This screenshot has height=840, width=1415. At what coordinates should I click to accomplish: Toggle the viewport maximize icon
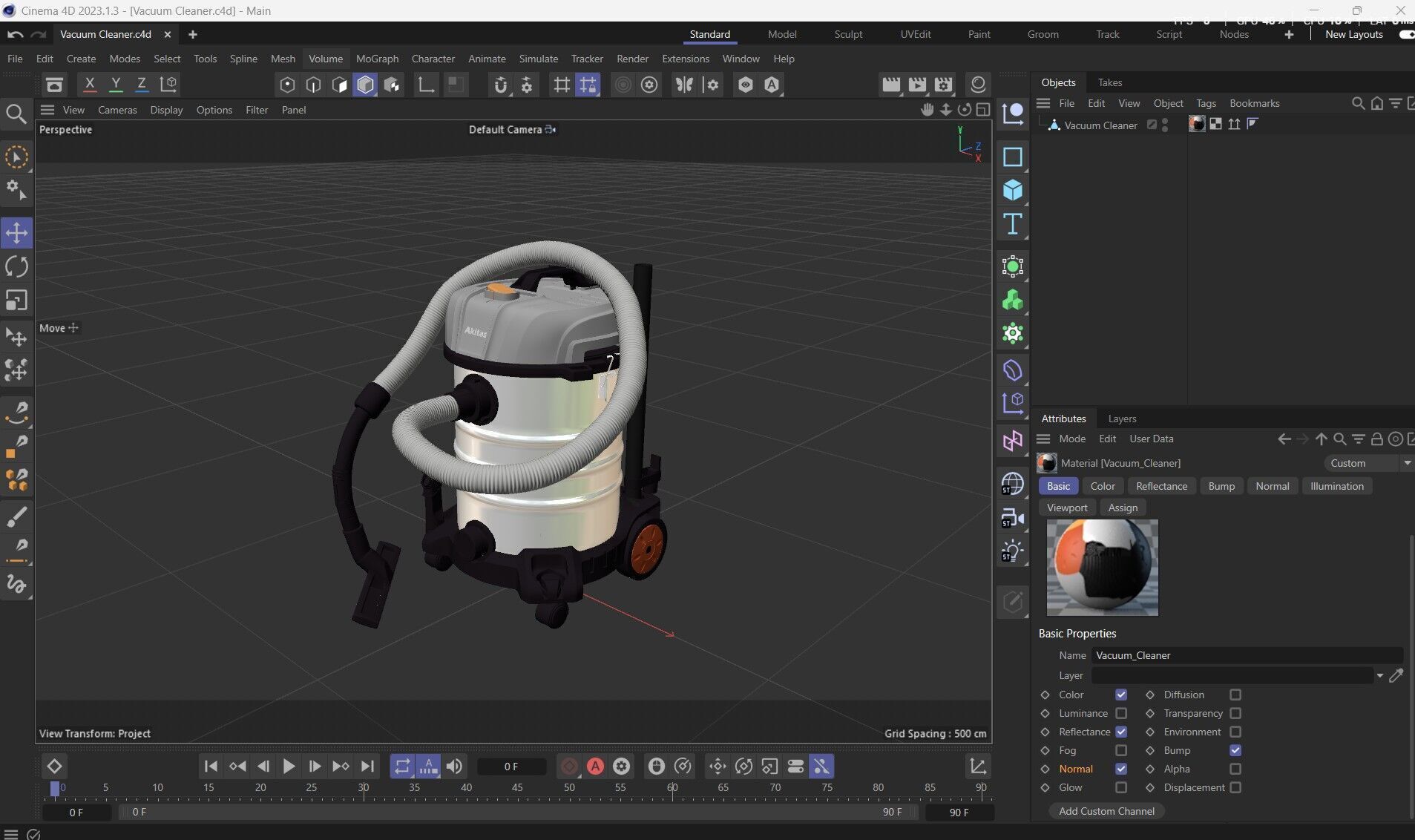tap(983, 110)
